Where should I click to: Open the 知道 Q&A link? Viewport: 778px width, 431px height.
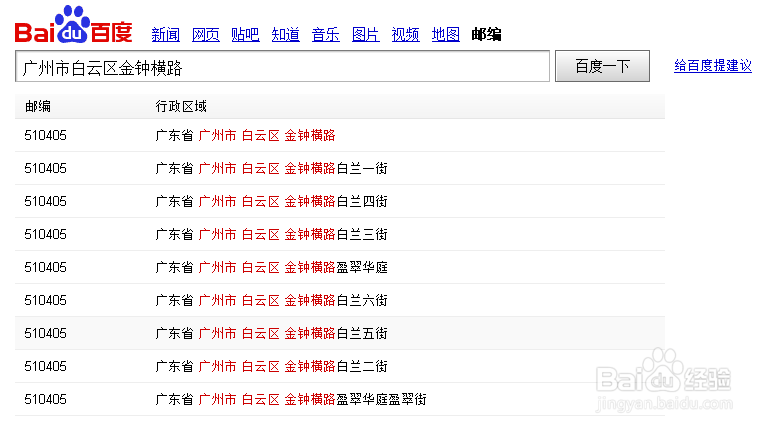pyautogui.click(x=286, y=35)
